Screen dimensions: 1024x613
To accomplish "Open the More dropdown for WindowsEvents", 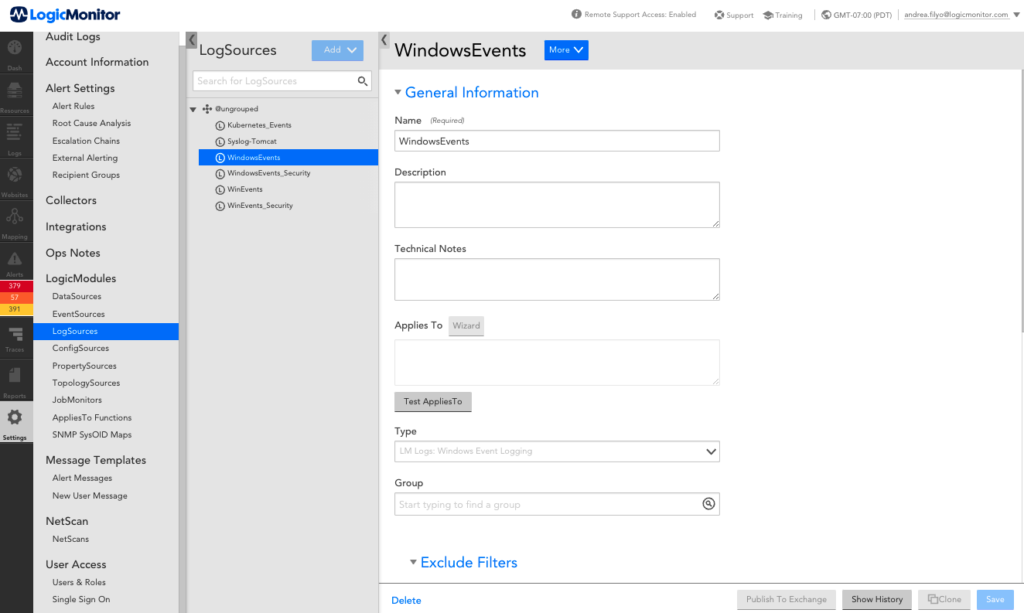I will tap(566, 50).
